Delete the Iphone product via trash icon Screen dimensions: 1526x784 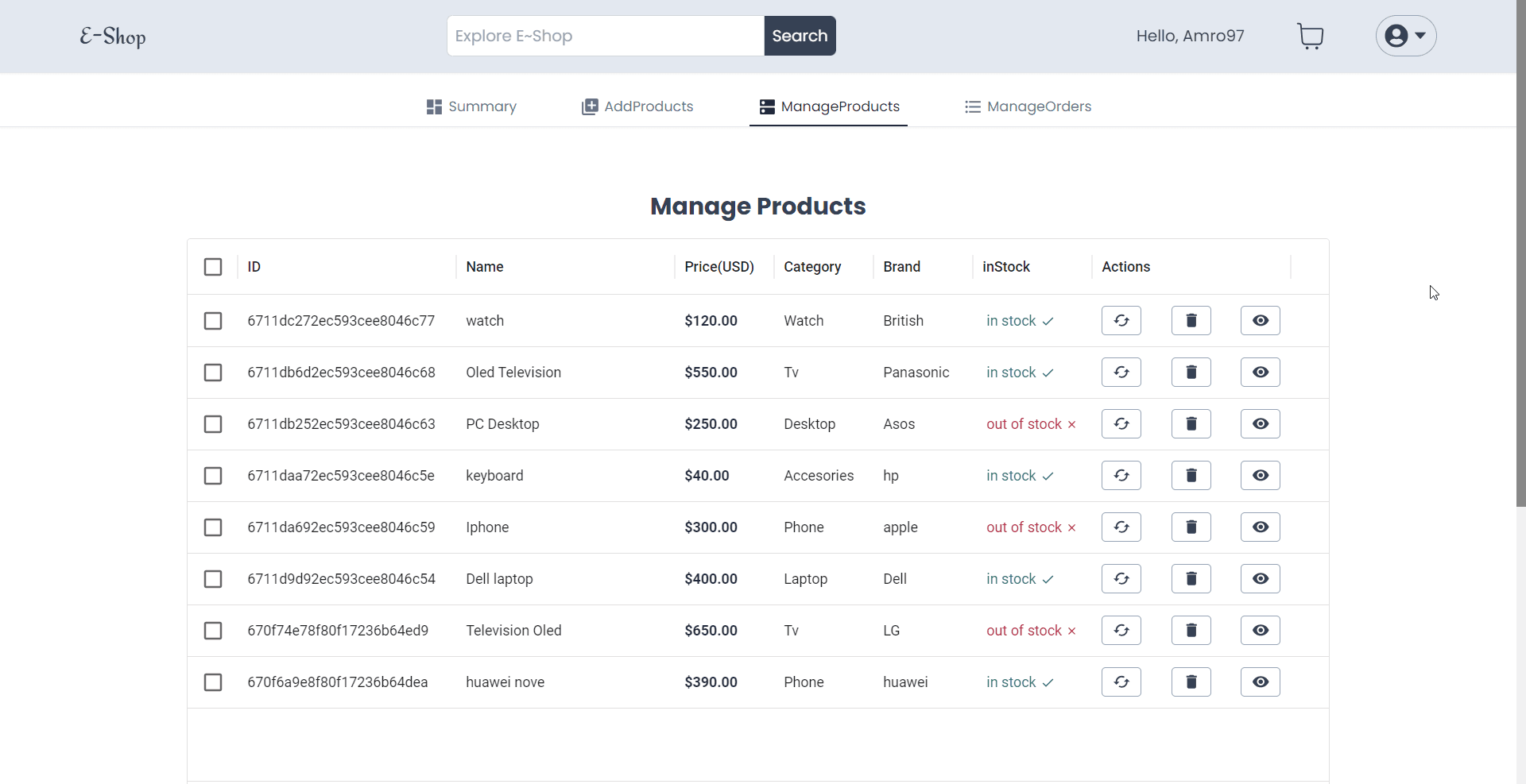1191,527
